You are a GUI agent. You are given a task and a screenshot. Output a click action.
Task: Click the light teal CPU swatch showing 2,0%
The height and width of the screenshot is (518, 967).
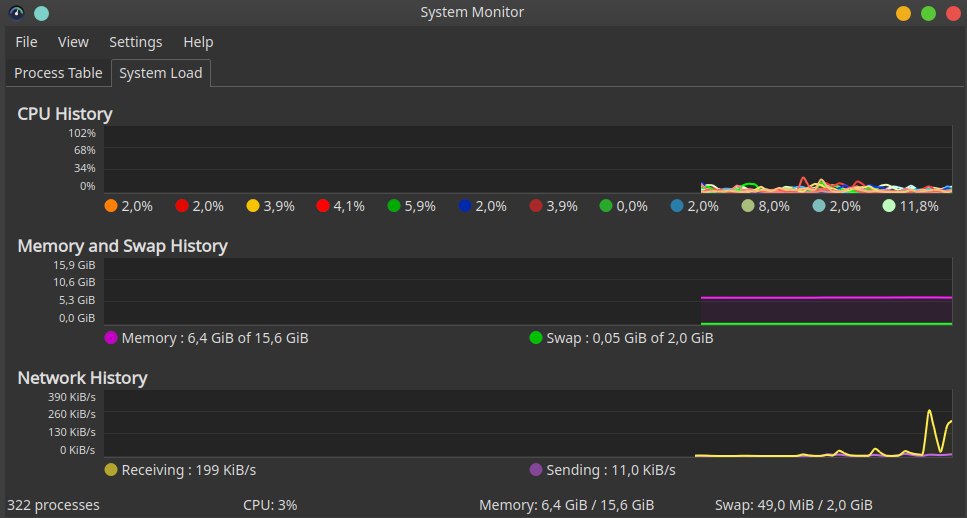[819, 206]
